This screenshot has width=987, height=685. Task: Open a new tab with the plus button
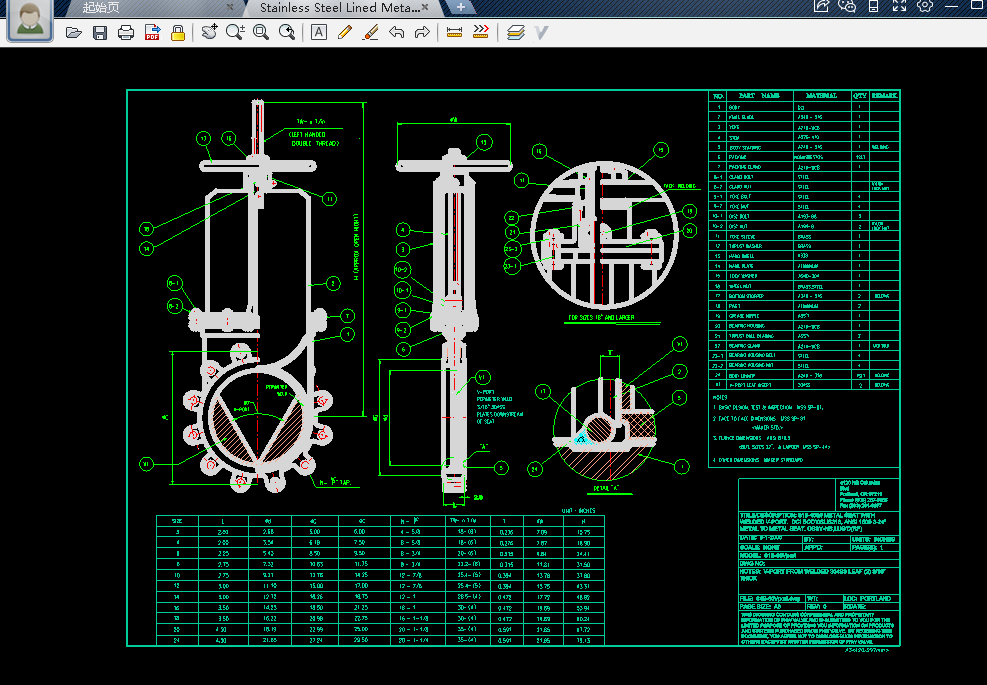point(461,8)
